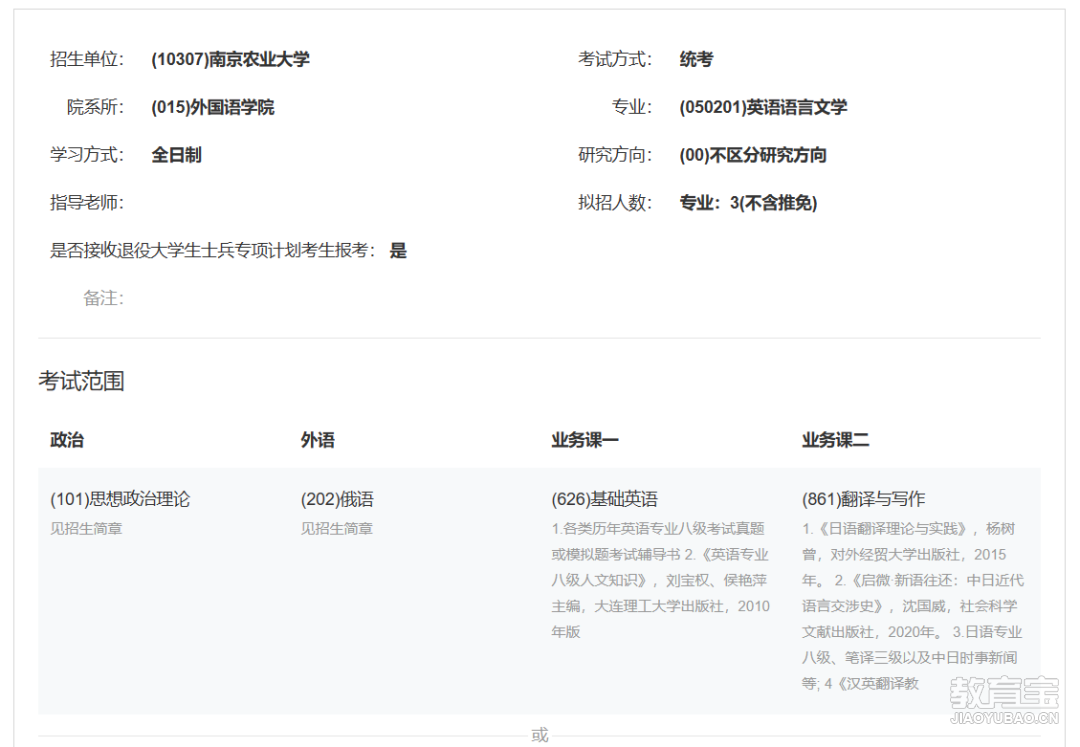Click the 院系所 label
The width and height of the screenshot is (1080, 747).
95,107
